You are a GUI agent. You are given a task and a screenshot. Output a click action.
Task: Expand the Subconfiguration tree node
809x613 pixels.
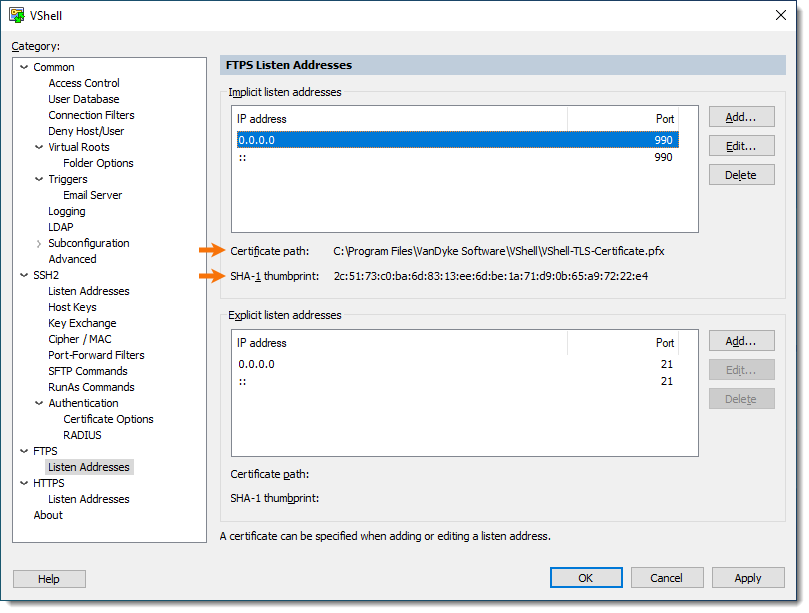39,244
